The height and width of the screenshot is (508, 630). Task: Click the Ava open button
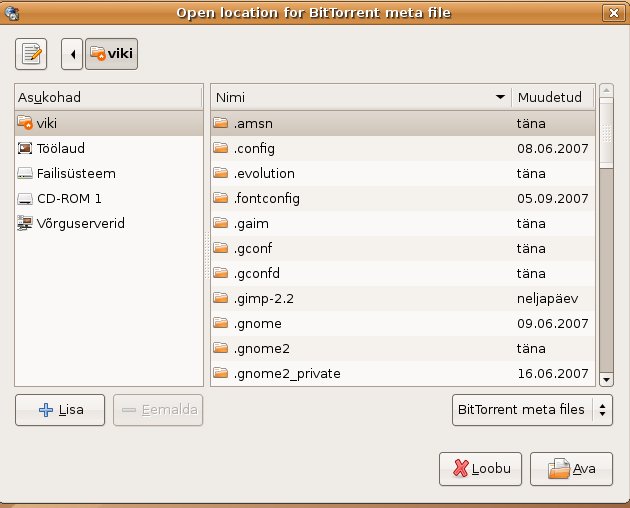tap(571, 468)
